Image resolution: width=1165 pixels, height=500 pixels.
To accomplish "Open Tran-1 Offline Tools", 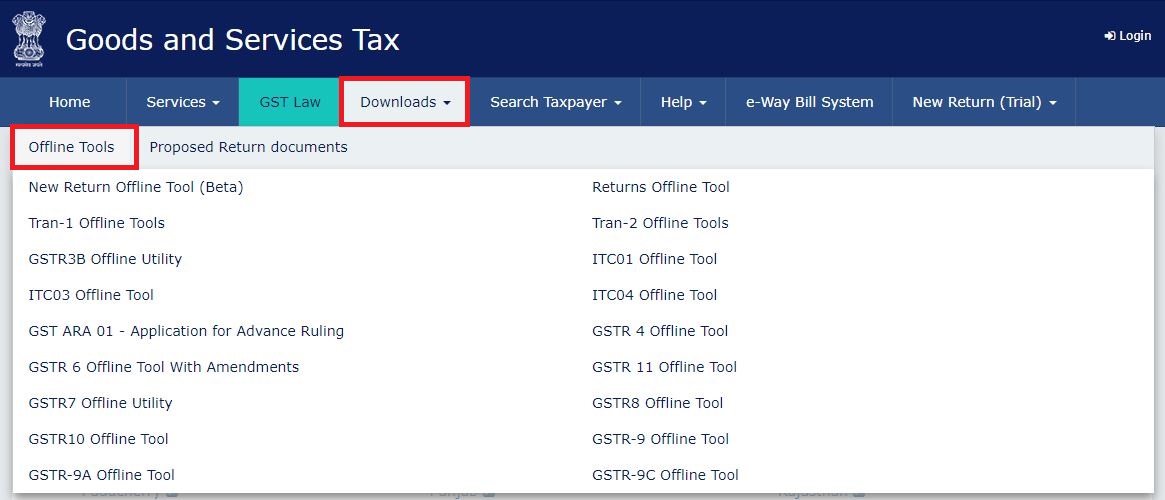I will [97, 223].
